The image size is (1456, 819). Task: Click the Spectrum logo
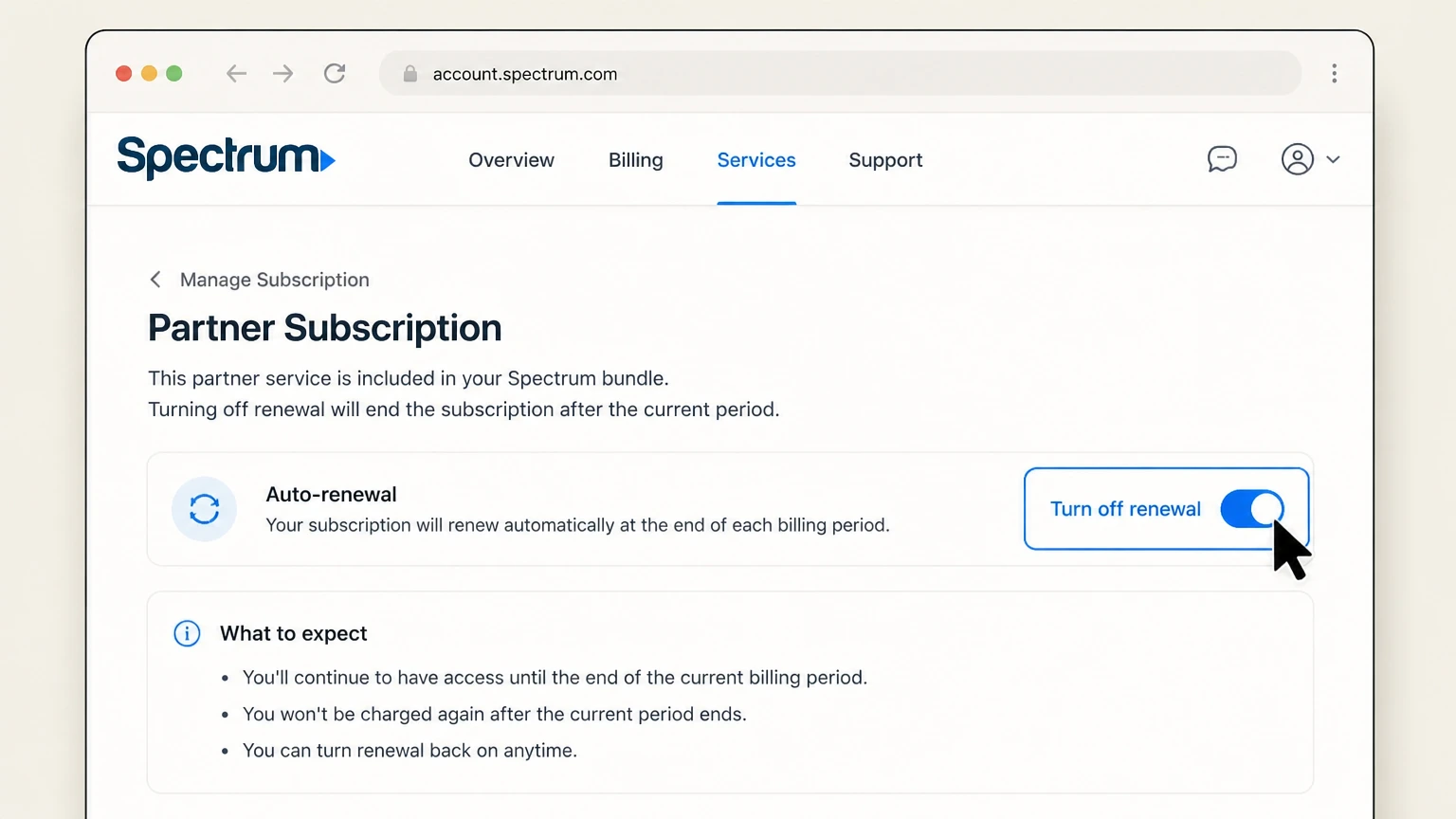tap(226, 157)
